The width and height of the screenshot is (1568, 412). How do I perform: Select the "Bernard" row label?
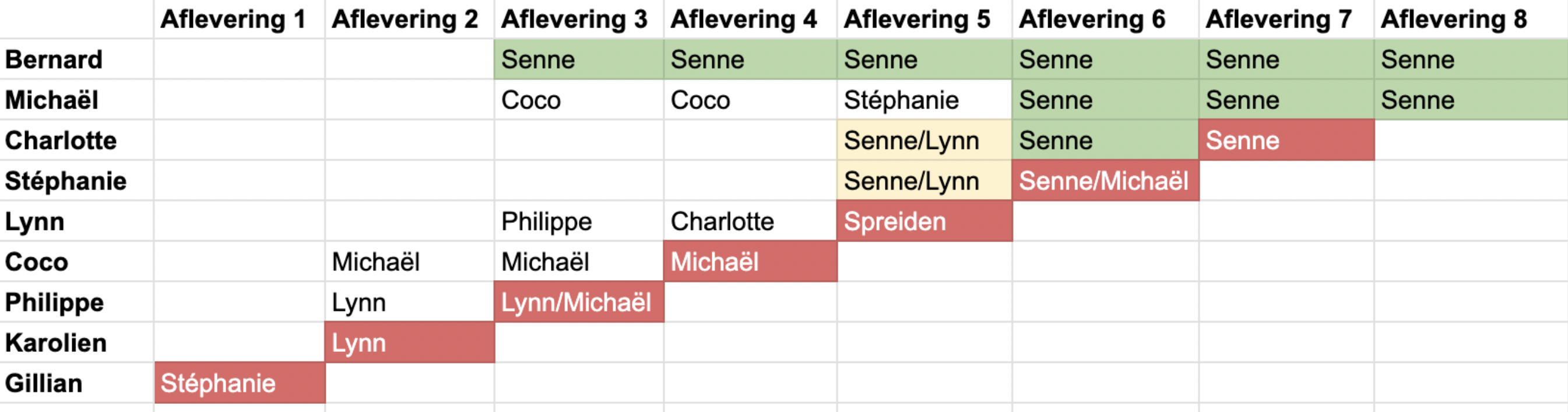(x=54, y=60)
